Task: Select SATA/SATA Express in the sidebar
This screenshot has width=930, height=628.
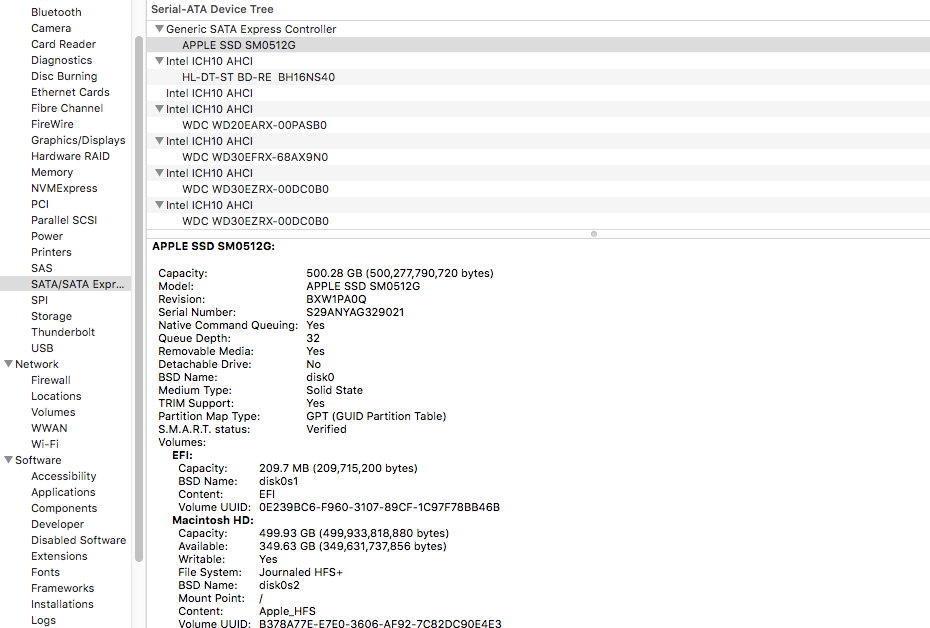Action: [x=65, y=284]
